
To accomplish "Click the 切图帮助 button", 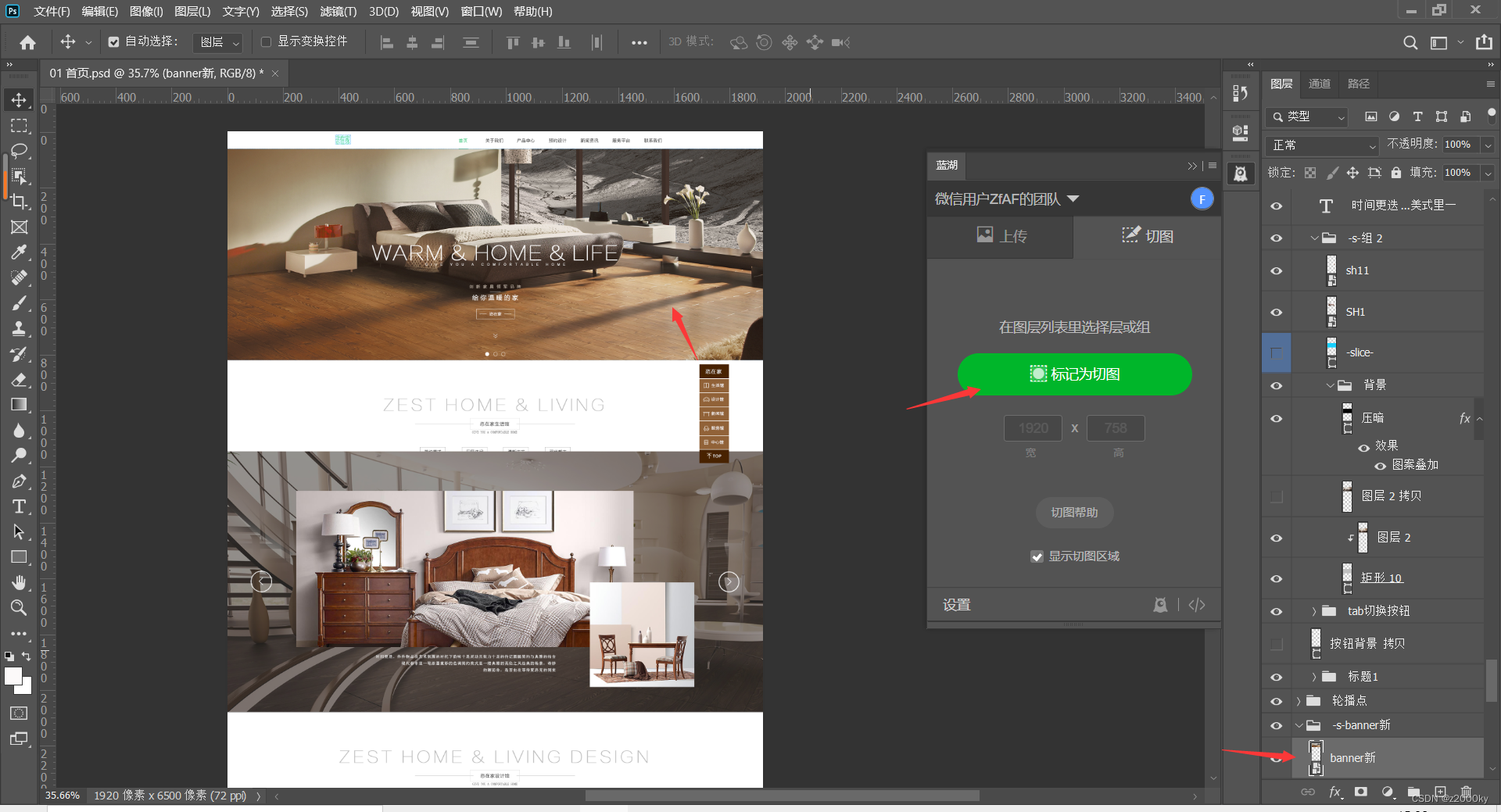I will coord(1074,513).
